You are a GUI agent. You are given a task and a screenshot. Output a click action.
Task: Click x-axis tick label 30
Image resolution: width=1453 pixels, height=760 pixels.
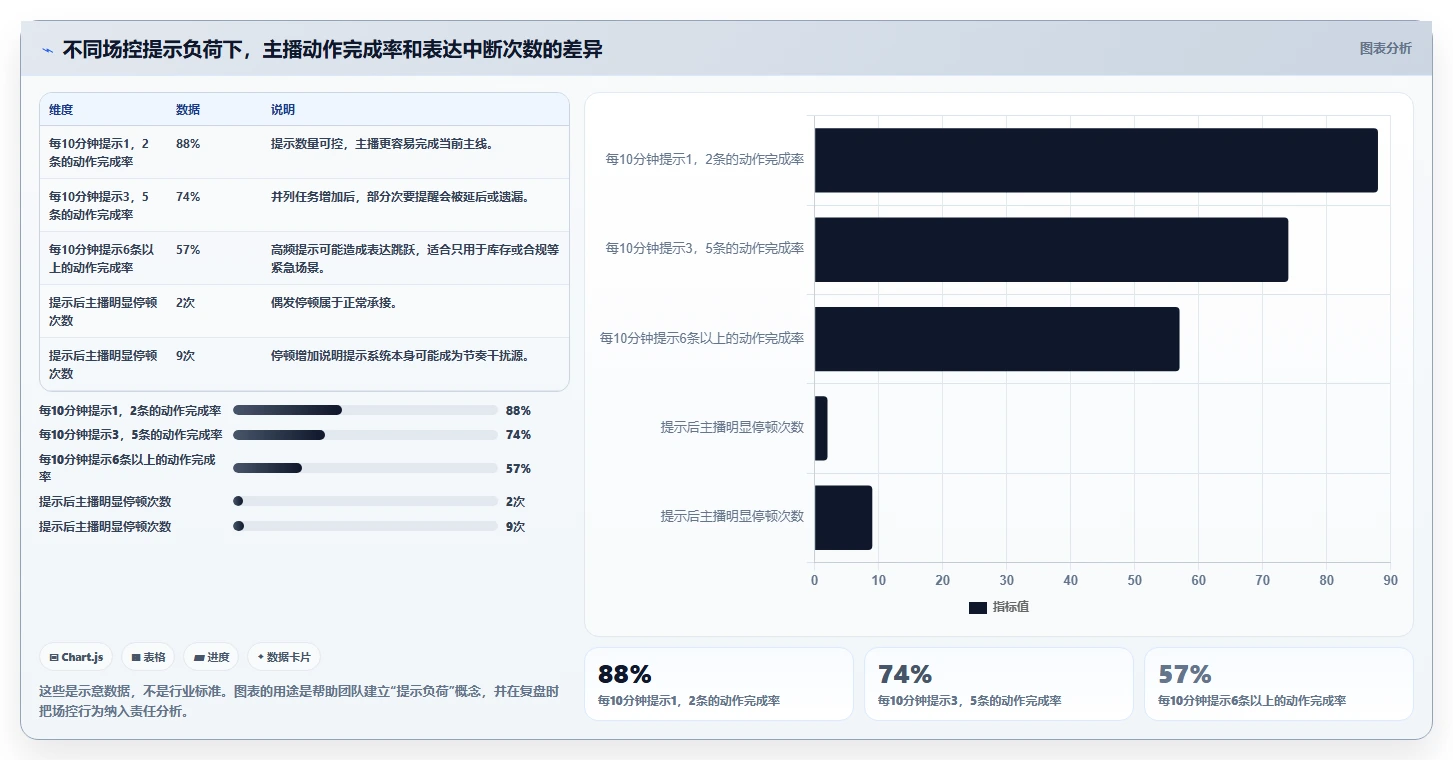tap(1006, 580)
